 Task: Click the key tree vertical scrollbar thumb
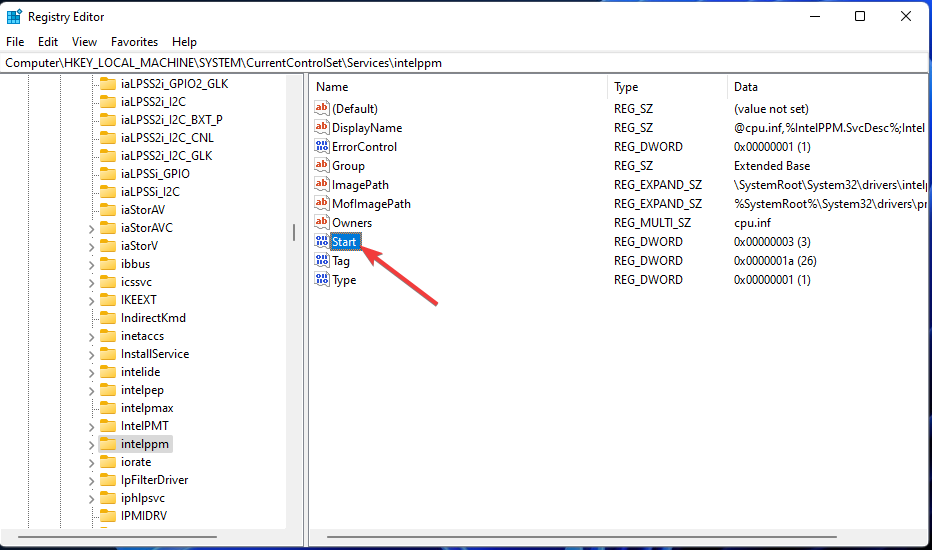(x=294, y=232)
